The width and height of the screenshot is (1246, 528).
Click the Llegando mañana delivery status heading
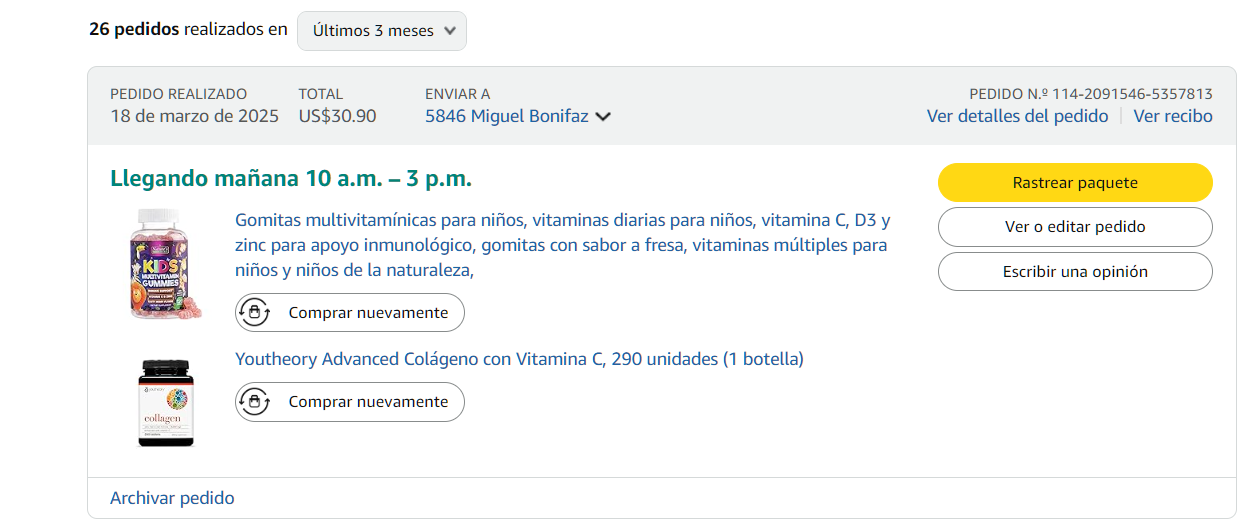[x=291, y=179]
